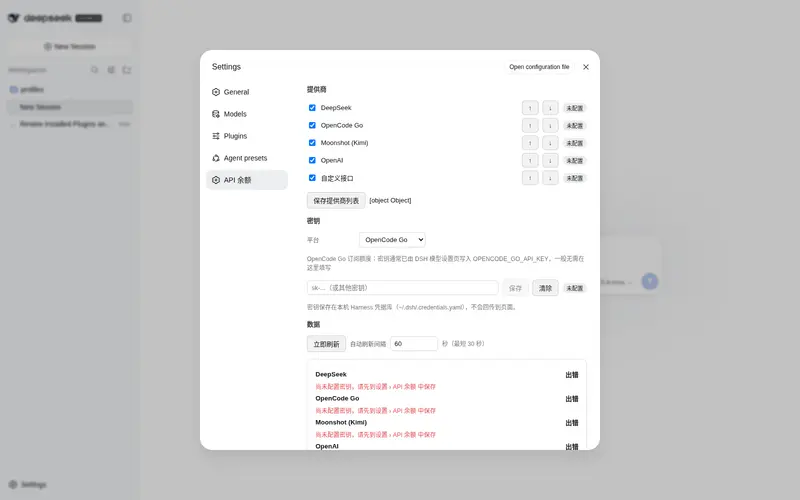Click the 数据 section heading

click(x=313, y=324)
